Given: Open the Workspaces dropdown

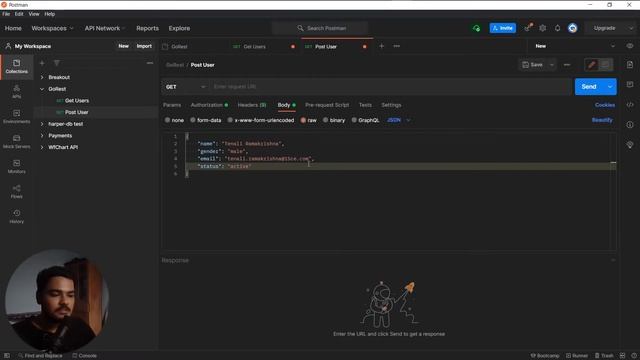Looking at the screenshot, I should 52,28.
